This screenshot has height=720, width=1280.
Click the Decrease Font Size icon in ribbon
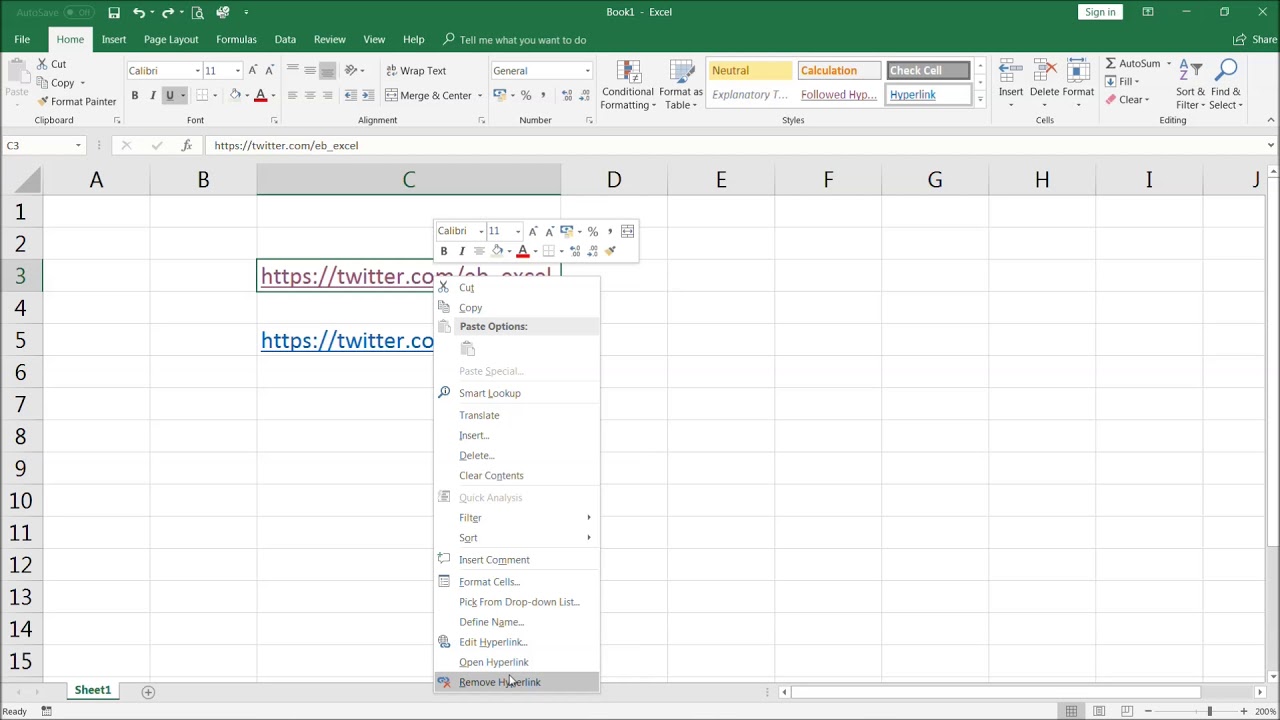tap(269, 70)
